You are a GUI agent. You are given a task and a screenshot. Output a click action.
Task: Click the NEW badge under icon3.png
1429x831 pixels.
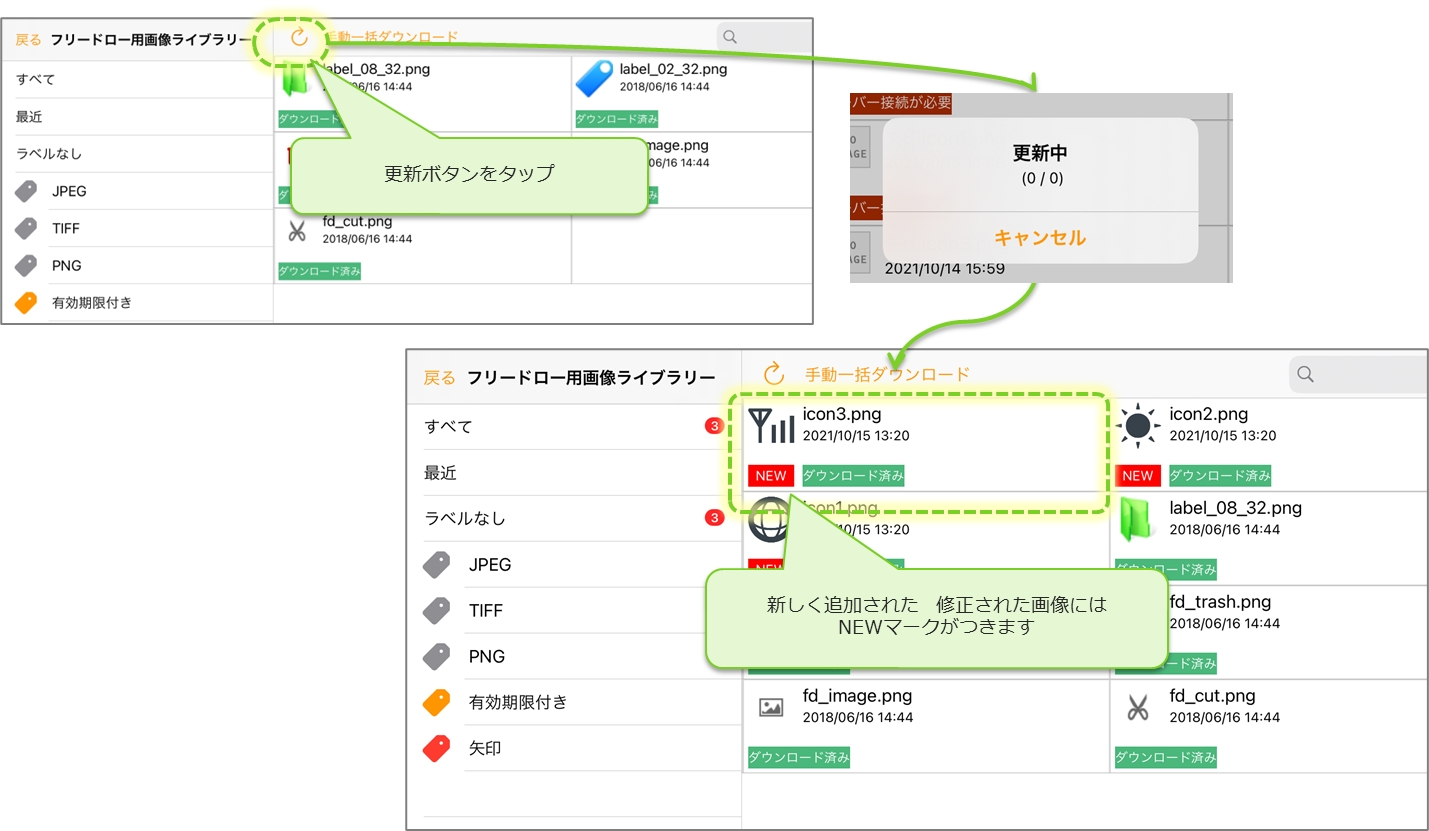tap(771, 476)
